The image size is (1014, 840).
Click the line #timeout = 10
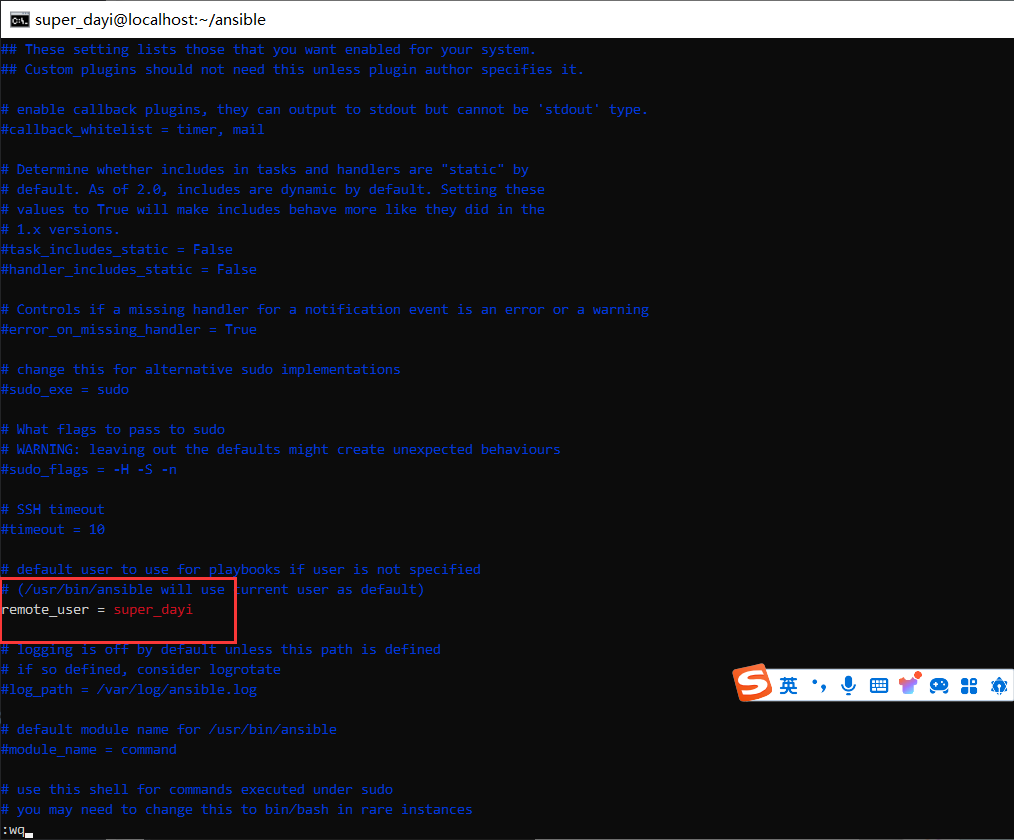(53, 530)
